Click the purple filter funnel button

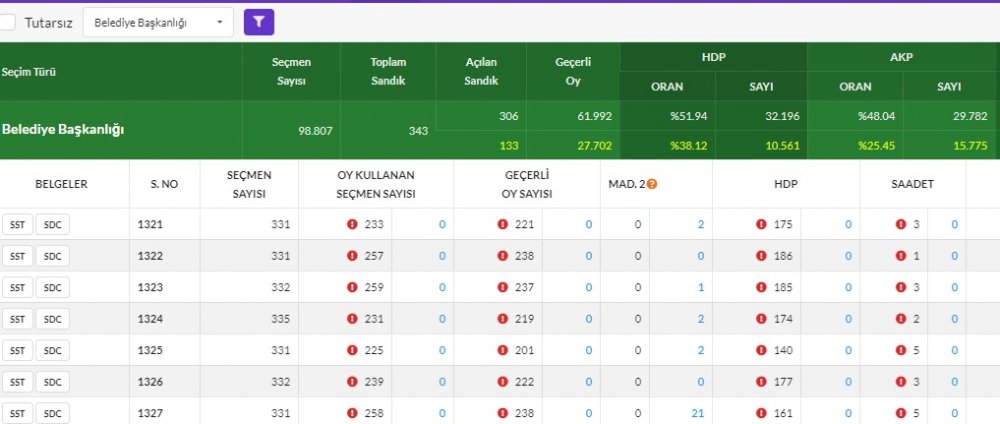(259, 22)
